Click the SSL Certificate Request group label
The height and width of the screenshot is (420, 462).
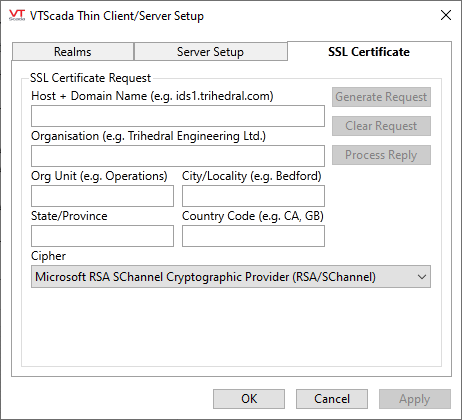[x=90, y=78]
